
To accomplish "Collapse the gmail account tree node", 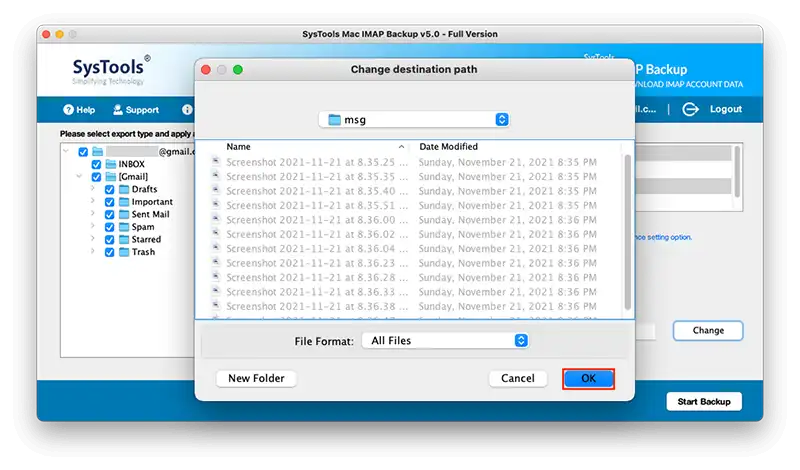I will pyautogui.click(x=66, y=152).
